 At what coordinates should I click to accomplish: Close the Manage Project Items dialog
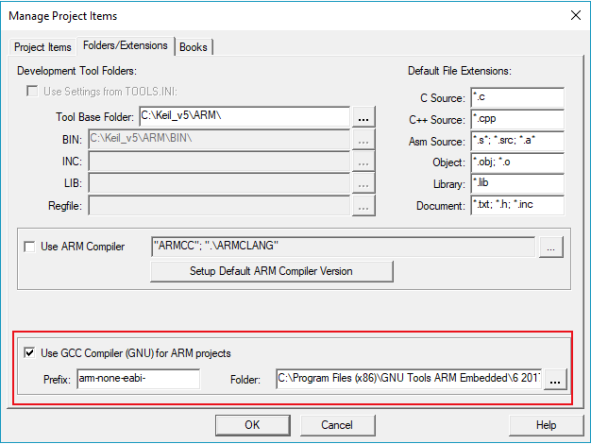click(x=576, y=15)
